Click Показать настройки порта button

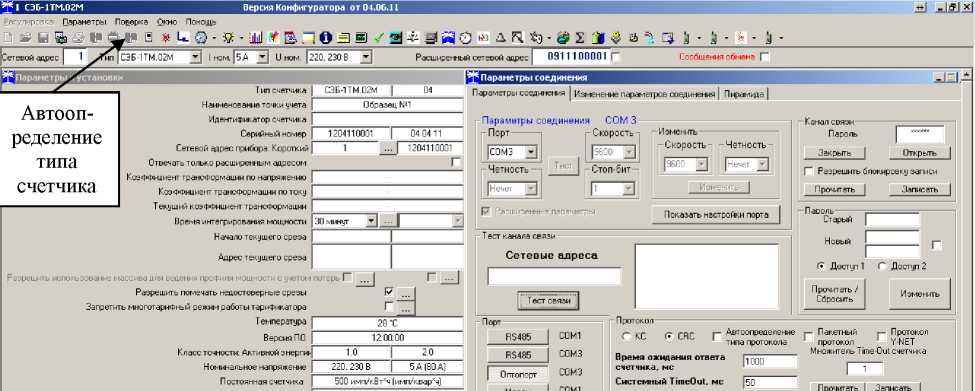click(x=716, y=214)
